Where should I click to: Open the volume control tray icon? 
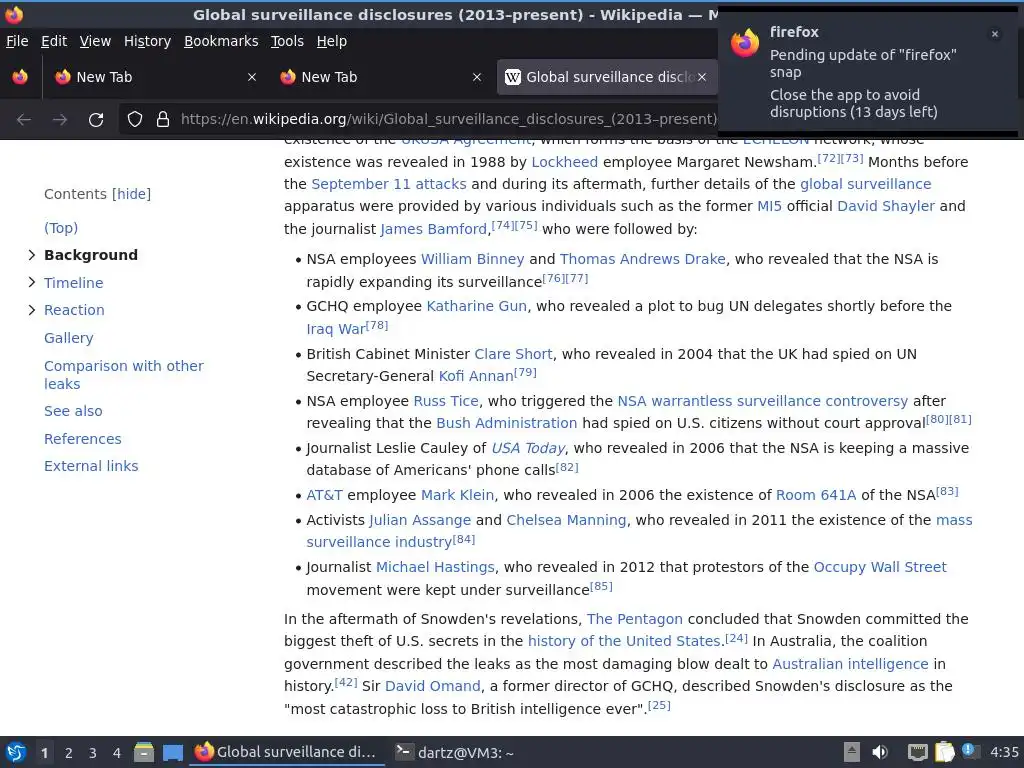[880, 752]
